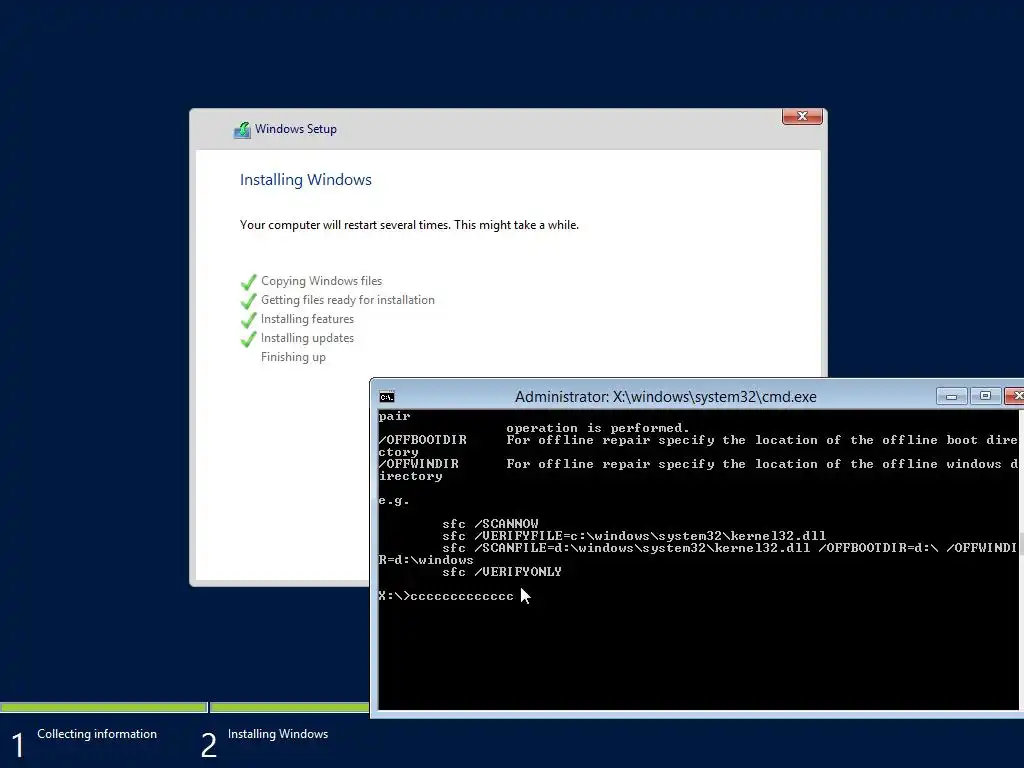1024x768 pixels.
Task: Click the /OFFBOOTDIR option text
Action: (423, 440)
